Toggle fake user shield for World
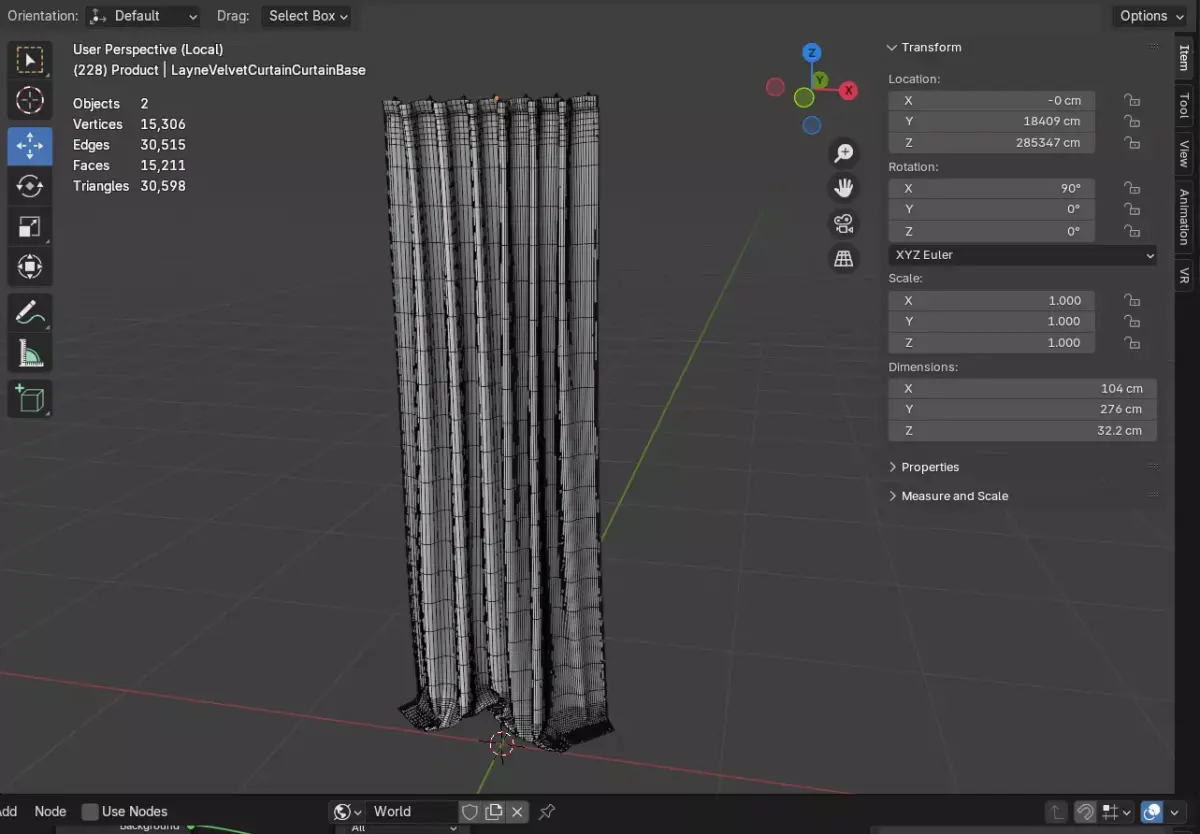 (x=470, y=812)
